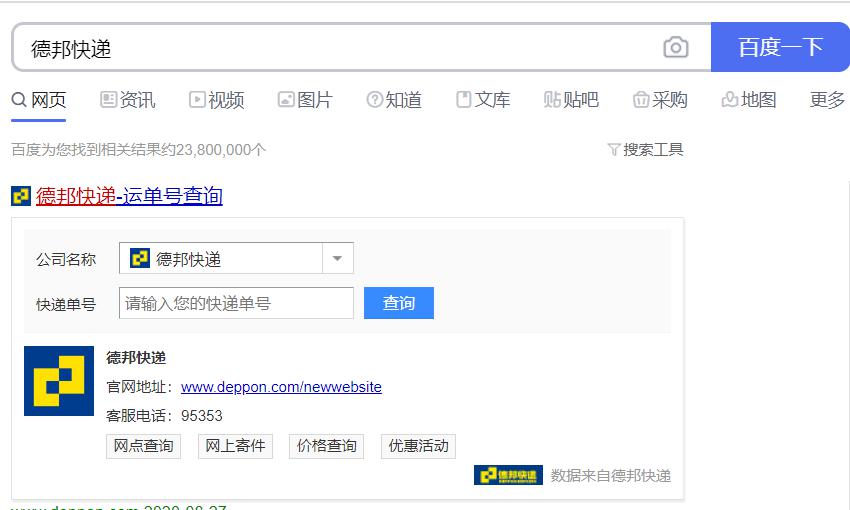Open the 地图 tab
Image resolution: width=850 pixels, height=510 pixels.
(x=749, y=100)
